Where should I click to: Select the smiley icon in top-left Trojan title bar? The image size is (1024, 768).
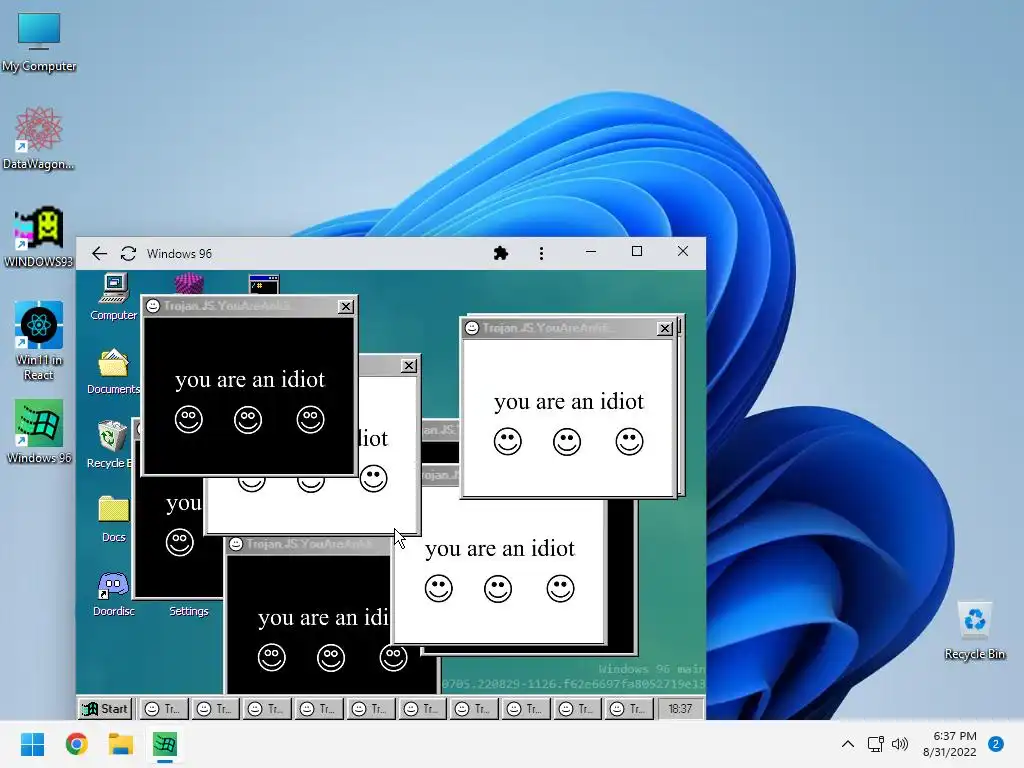153,306
